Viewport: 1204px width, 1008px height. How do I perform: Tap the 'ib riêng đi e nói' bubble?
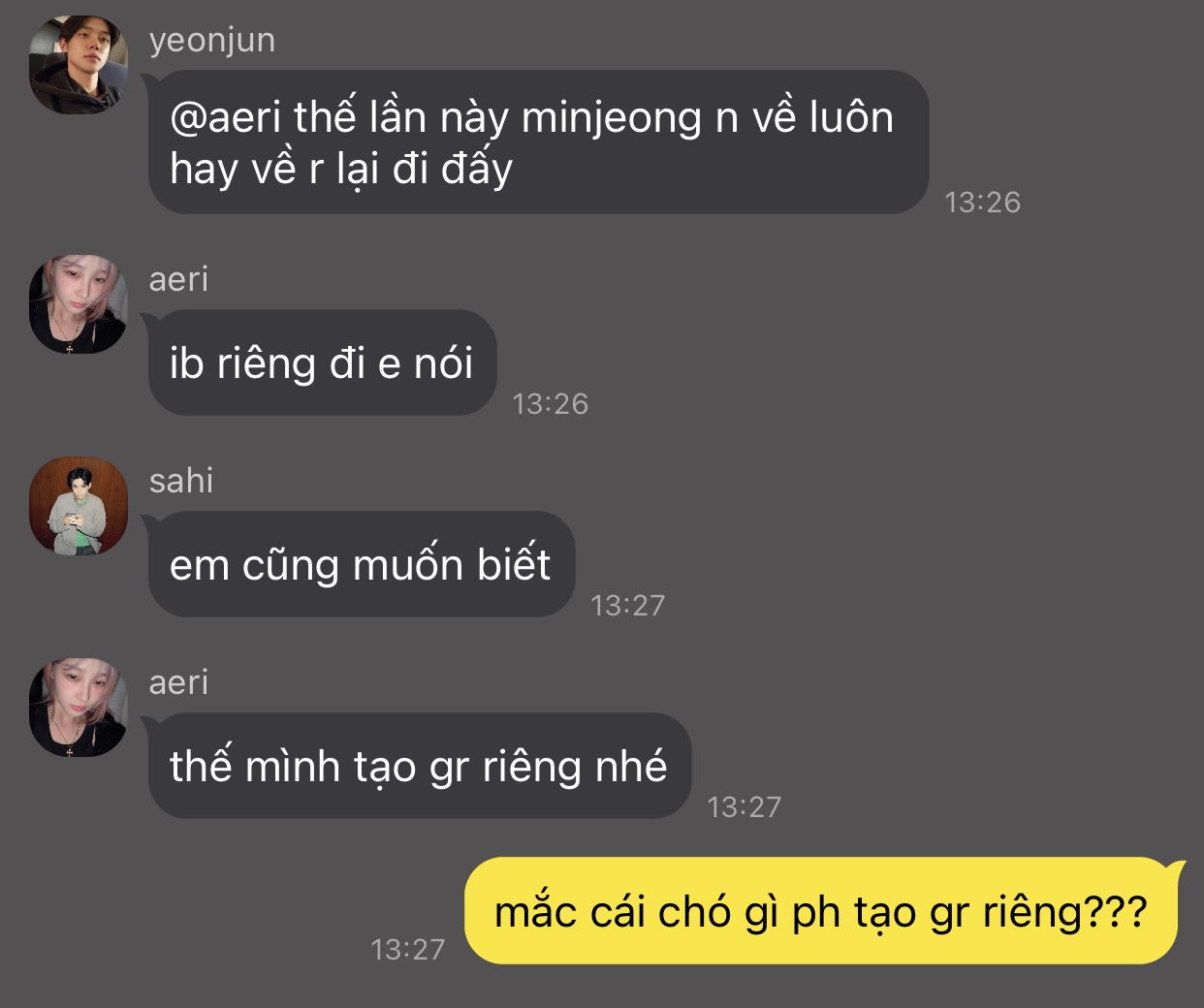click(322, 362)
